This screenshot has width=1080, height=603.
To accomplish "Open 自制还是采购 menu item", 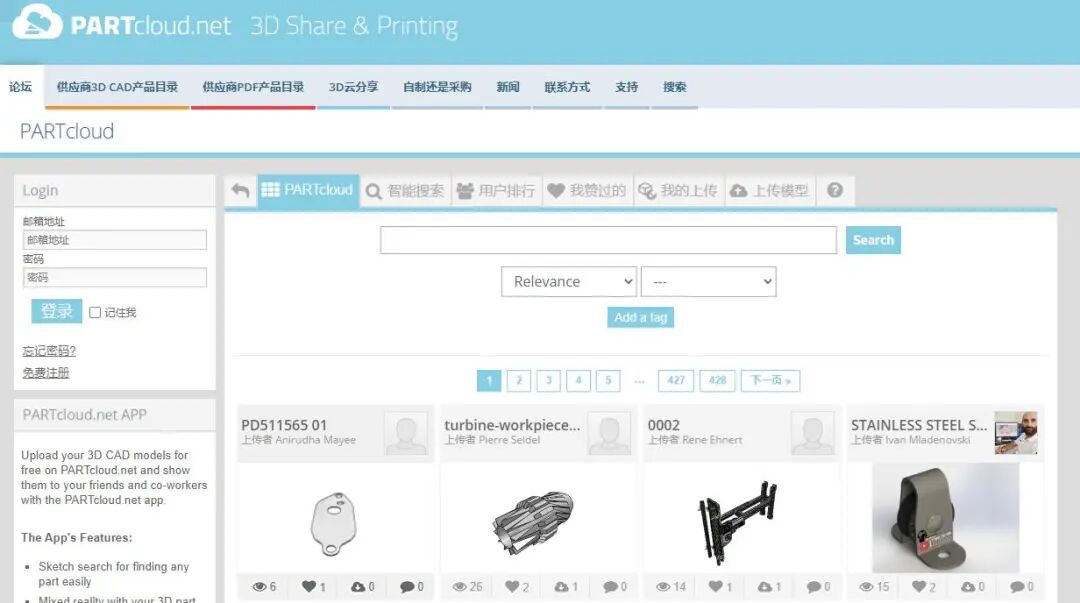I will (437, 87).
